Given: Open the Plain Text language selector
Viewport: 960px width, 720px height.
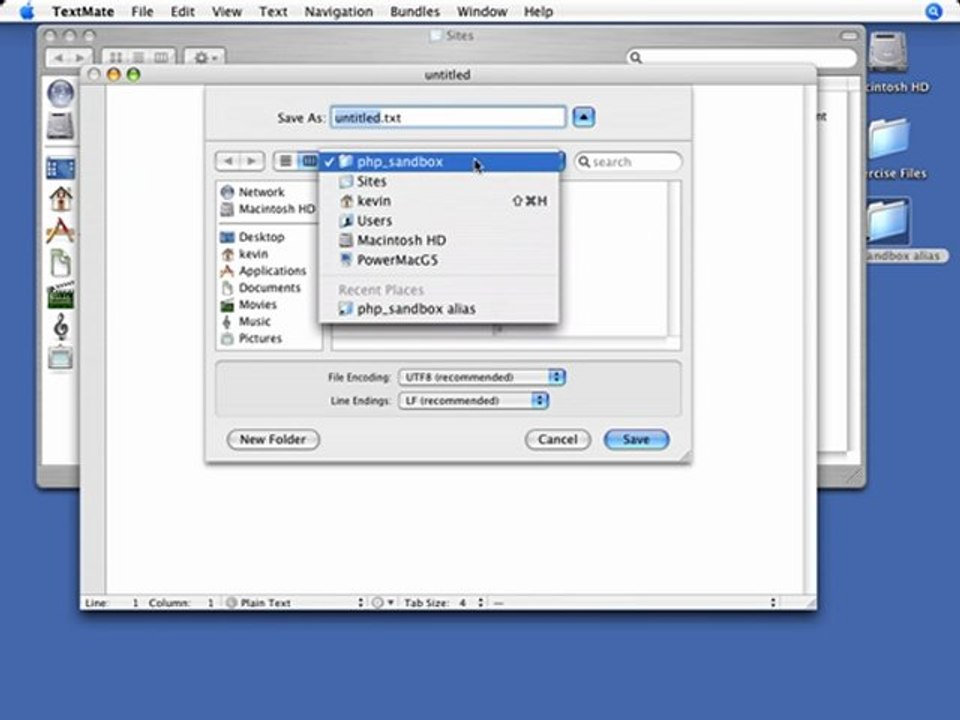Looking at the screenshot, I should [x=295, y=602].
